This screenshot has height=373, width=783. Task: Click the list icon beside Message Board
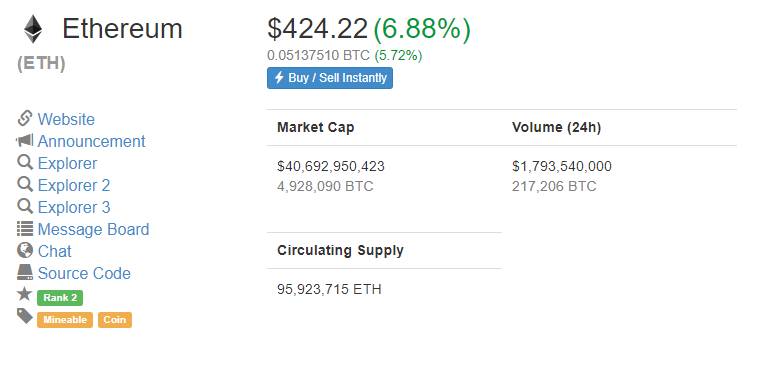[x=24, y=229]
